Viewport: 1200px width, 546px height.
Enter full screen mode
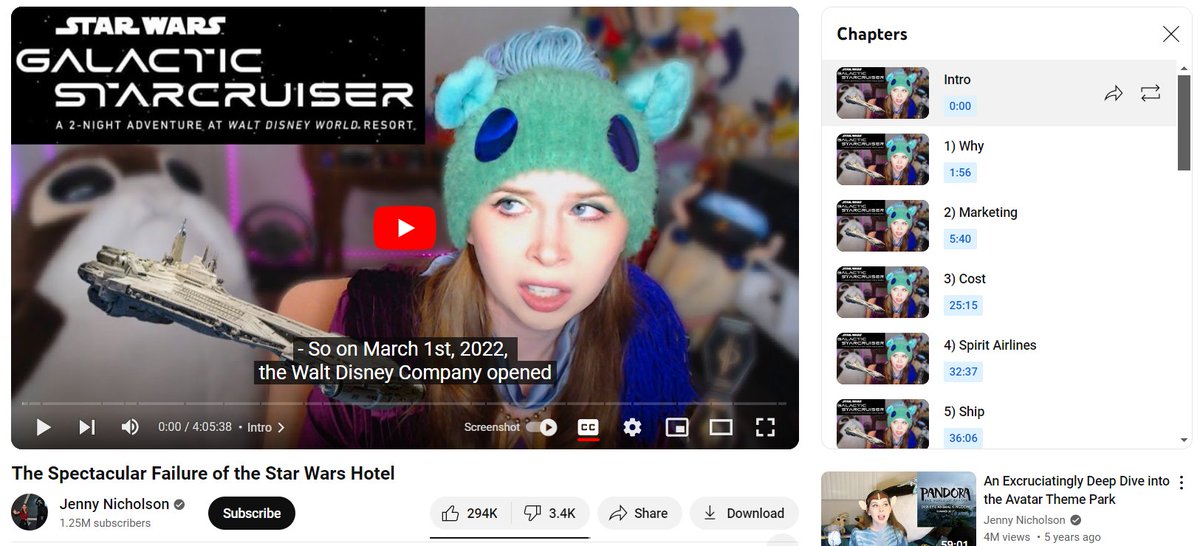click(765, 427)
